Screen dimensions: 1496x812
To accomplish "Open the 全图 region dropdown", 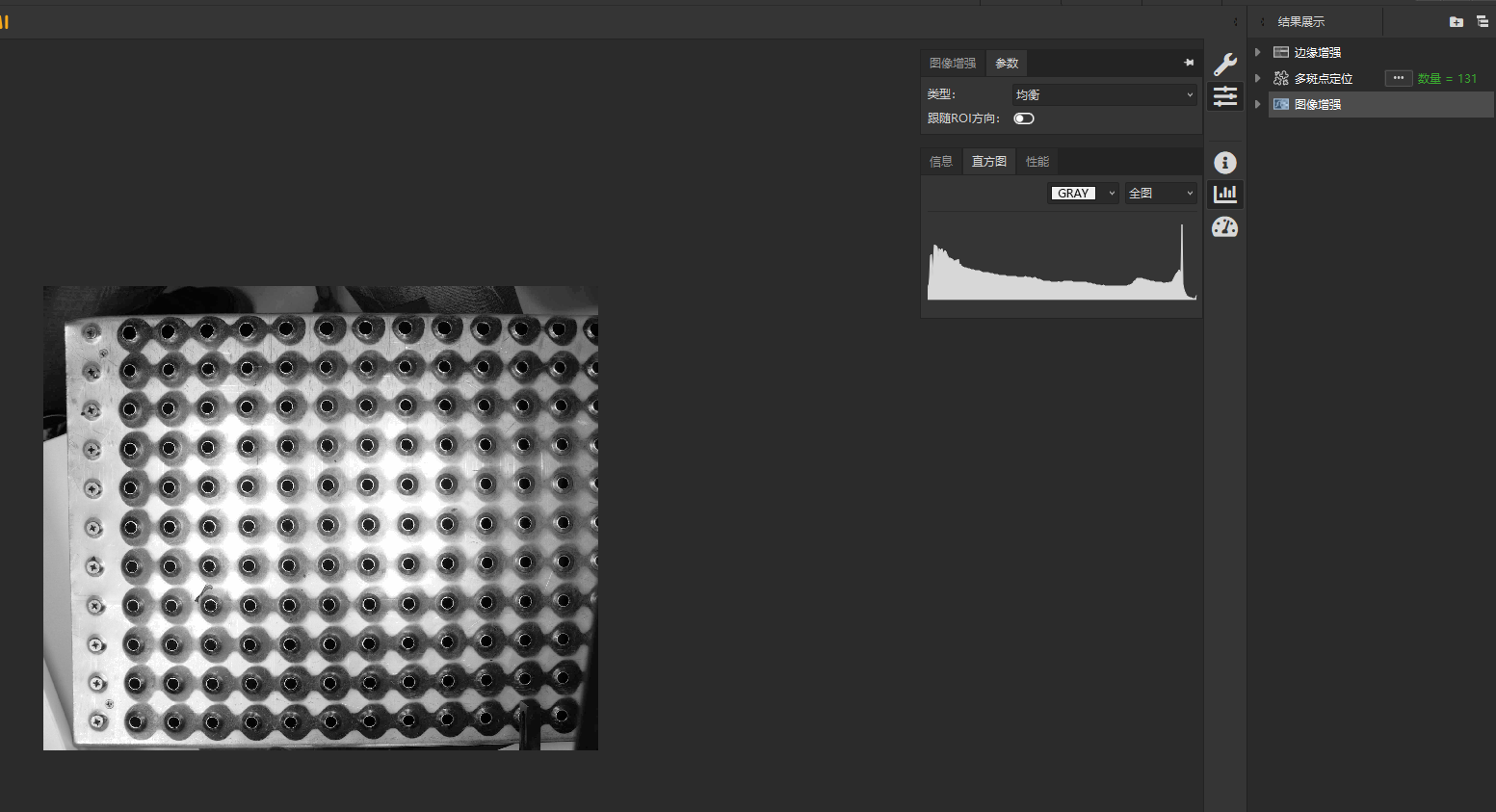I will [1161, 194].
